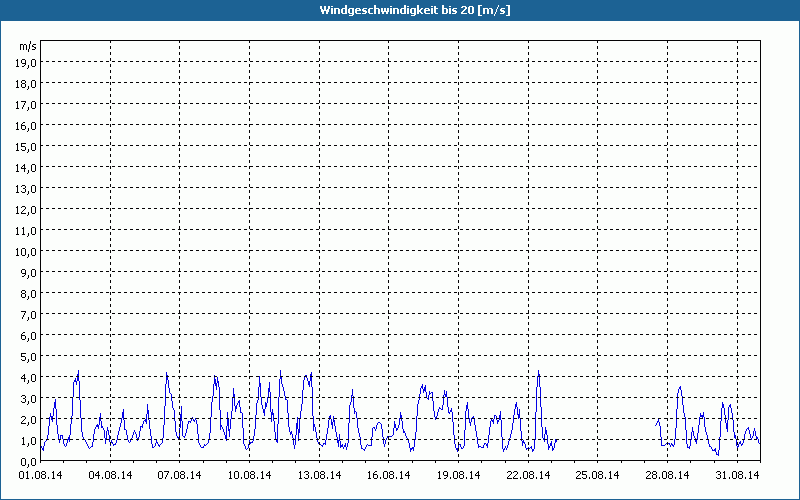Click the 13.08.14 date label

[319, 475]
